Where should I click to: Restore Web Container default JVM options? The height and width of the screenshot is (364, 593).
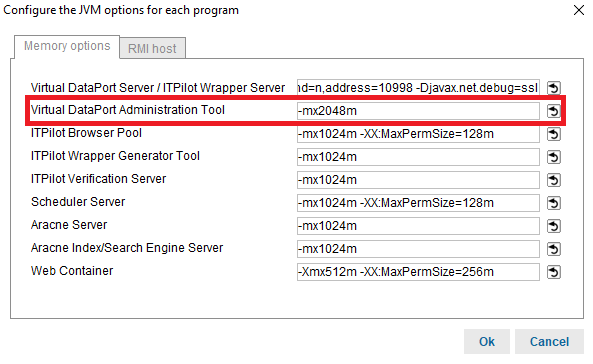pos(553,272)
